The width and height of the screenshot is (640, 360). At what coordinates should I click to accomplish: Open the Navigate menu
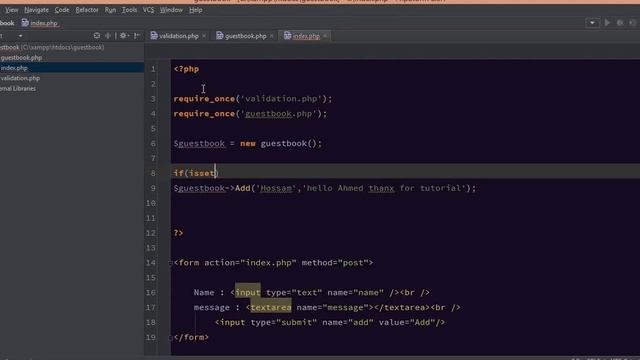(36, 10)
